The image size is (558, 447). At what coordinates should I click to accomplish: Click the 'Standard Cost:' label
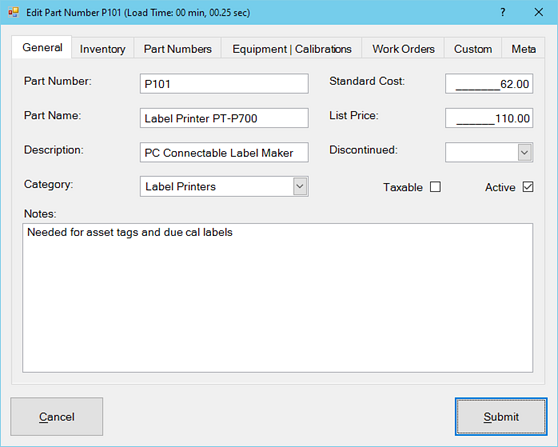(x=367, y=81)
